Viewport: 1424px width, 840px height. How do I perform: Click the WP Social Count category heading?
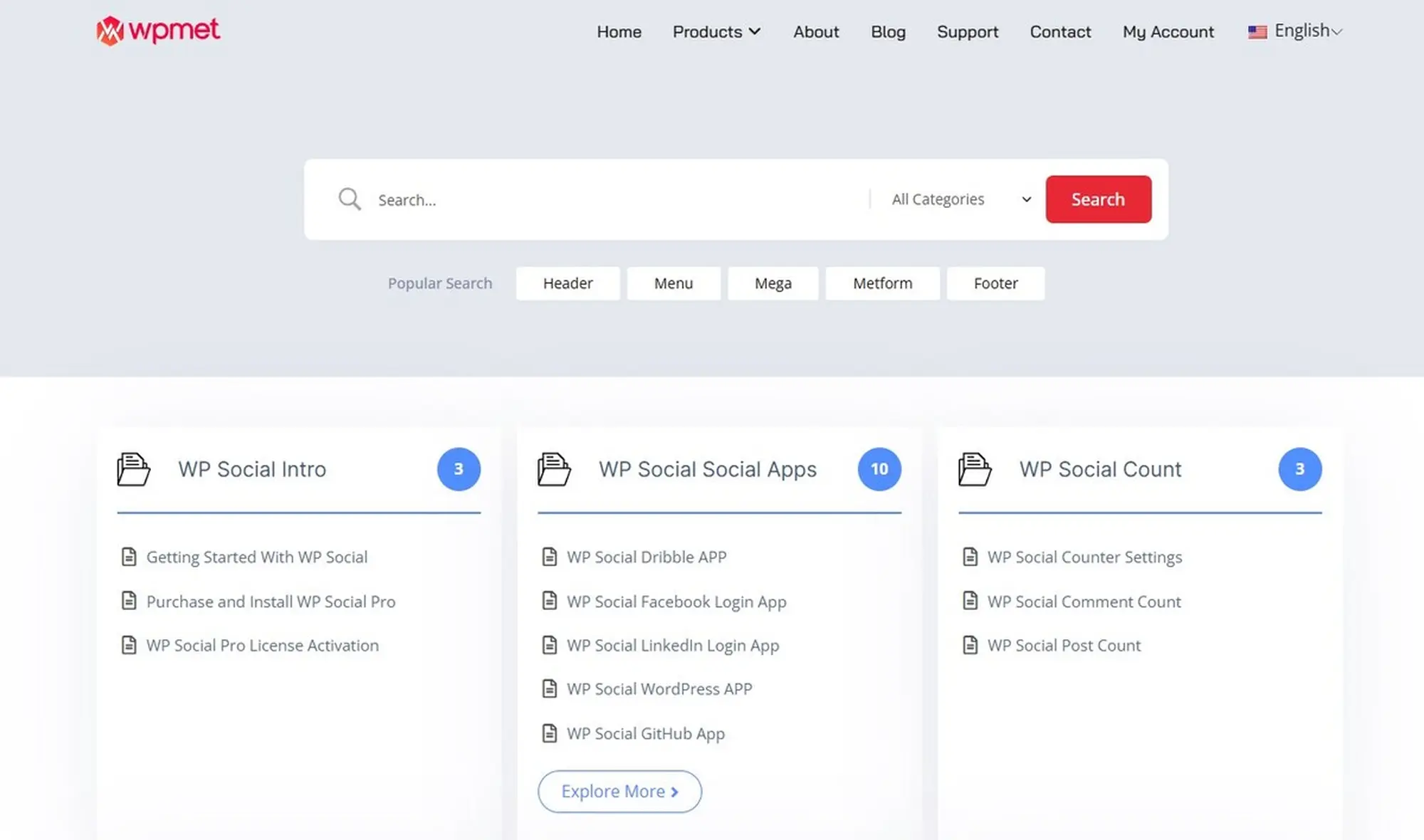[1100, 469]
